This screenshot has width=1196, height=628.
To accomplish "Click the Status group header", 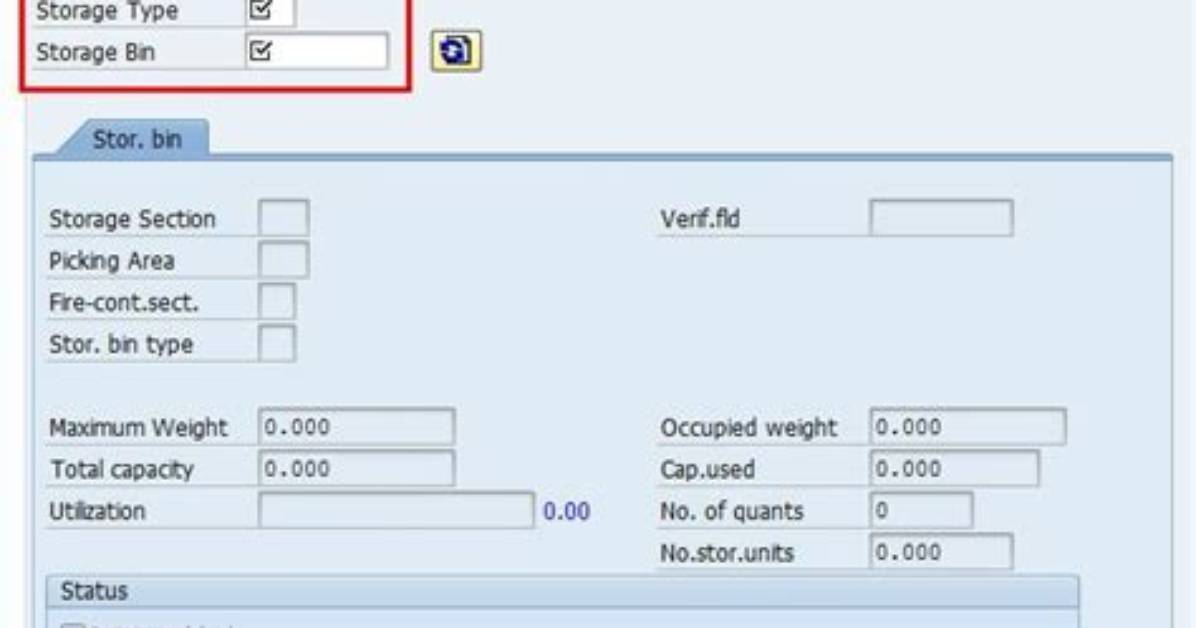I will pyautogui.click(x=563, y=591).
